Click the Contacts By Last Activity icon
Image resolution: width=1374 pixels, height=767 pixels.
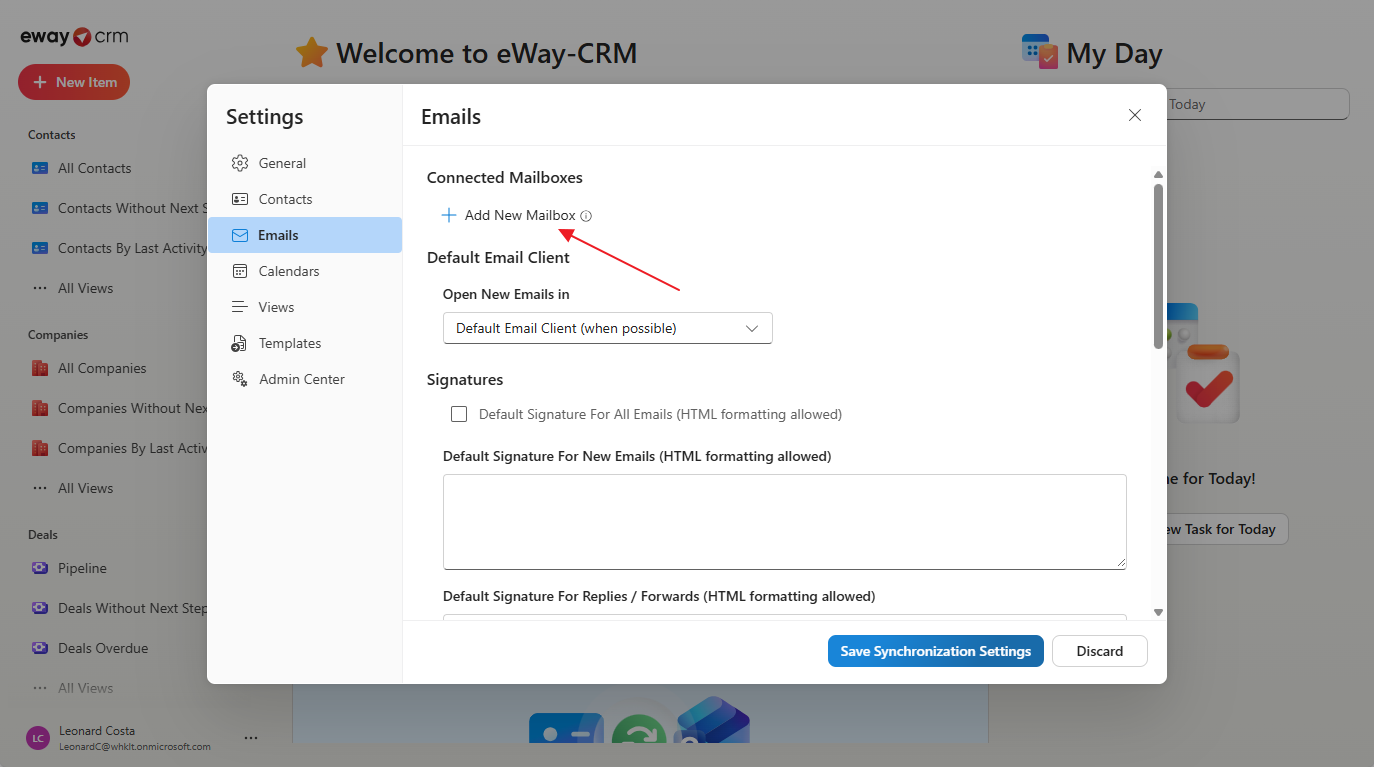click(x=40, y=248)
